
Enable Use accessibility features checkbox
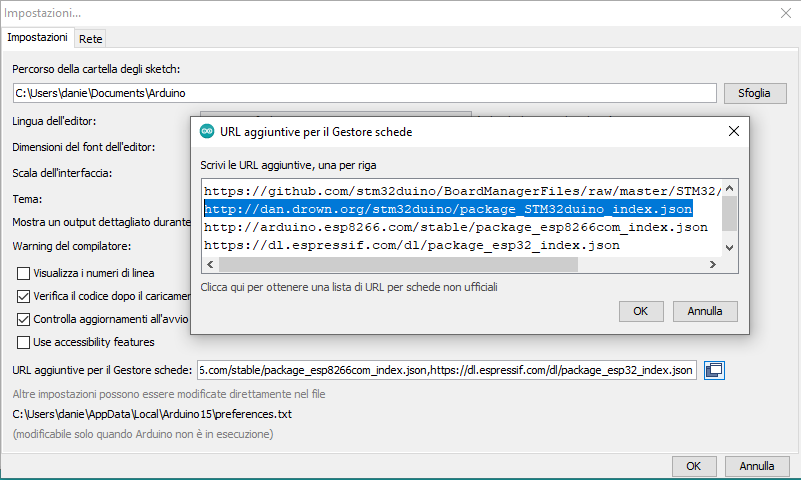(x=24, y=342)
